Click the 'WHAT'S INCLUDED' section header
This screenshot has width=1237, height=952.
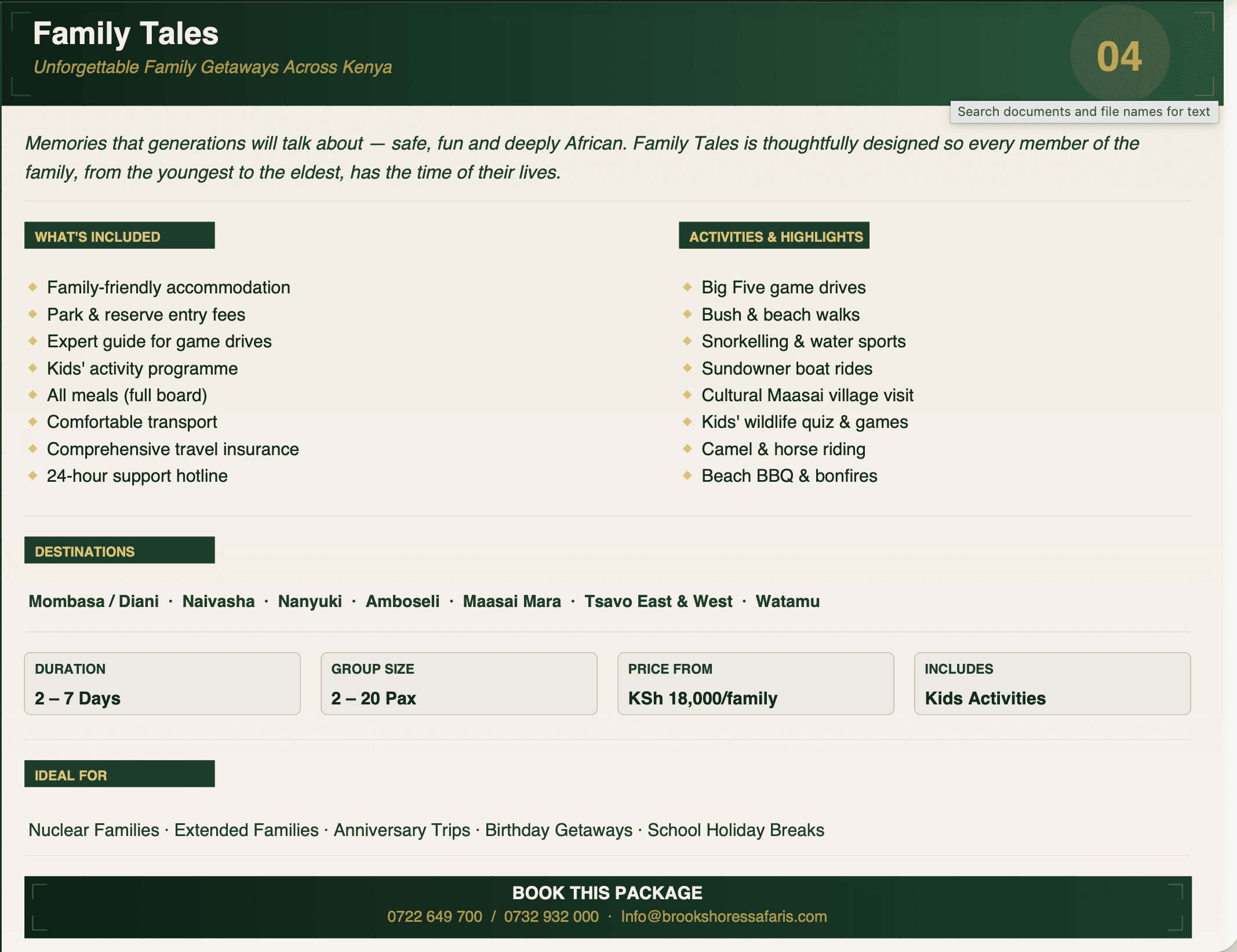[x=119, y=236]
